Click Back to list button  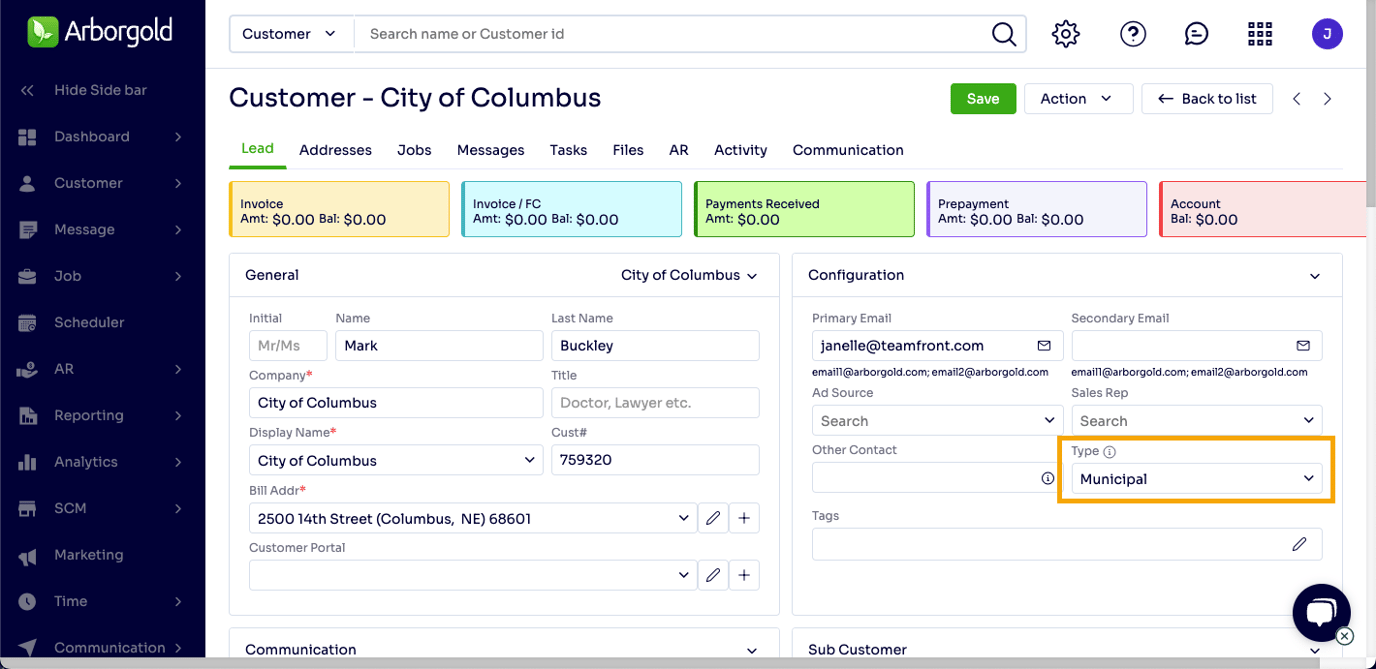pyautogui.click(x=1207, y=99)
